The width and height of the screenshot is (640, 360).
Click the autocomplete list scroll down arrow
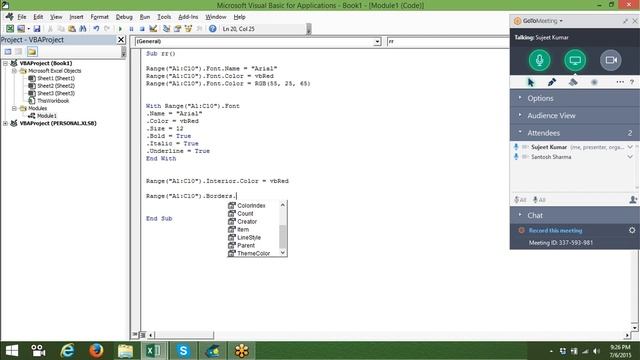pyautogui.click(x=283, y=253)
